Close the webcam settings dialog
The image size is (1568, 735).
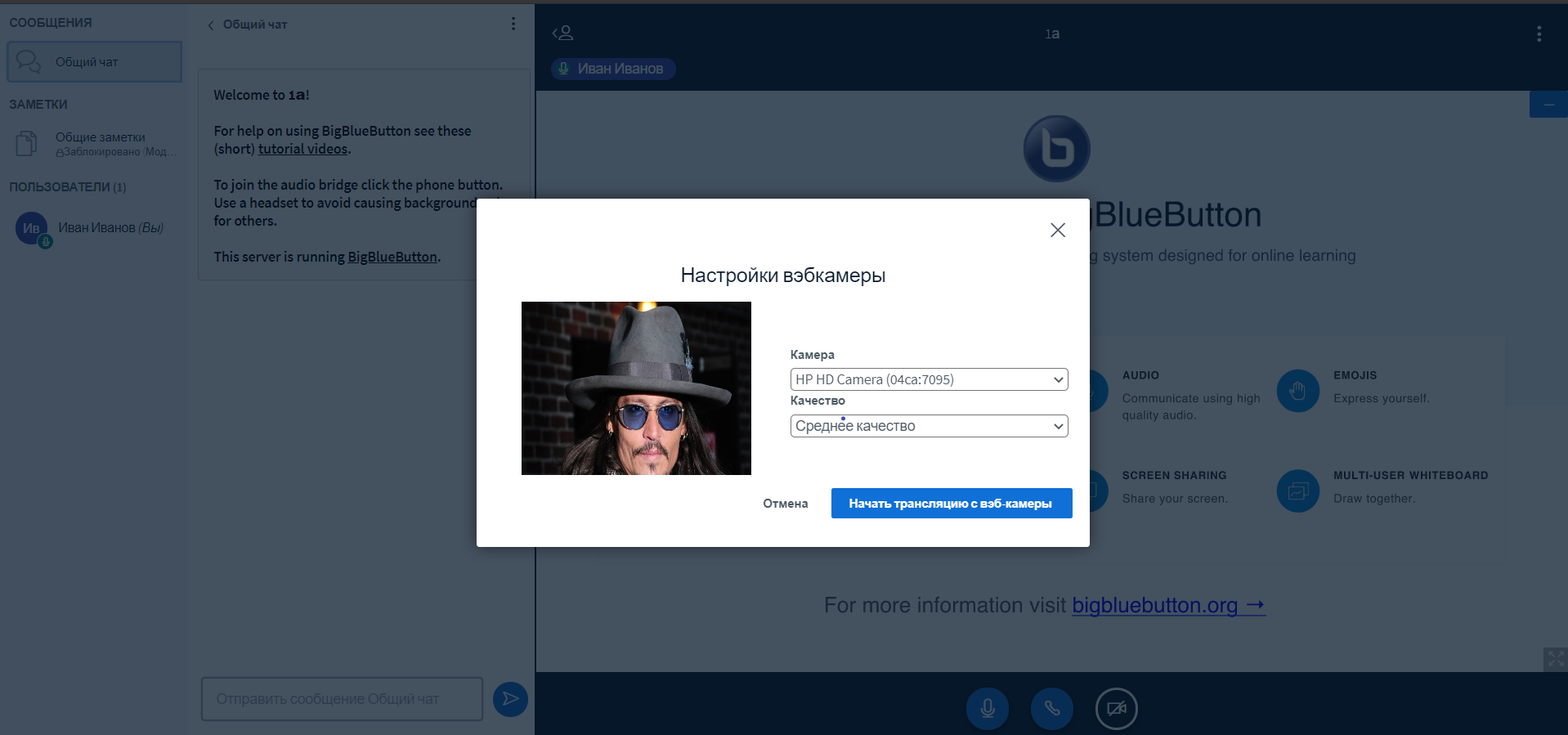[1057, 231]
